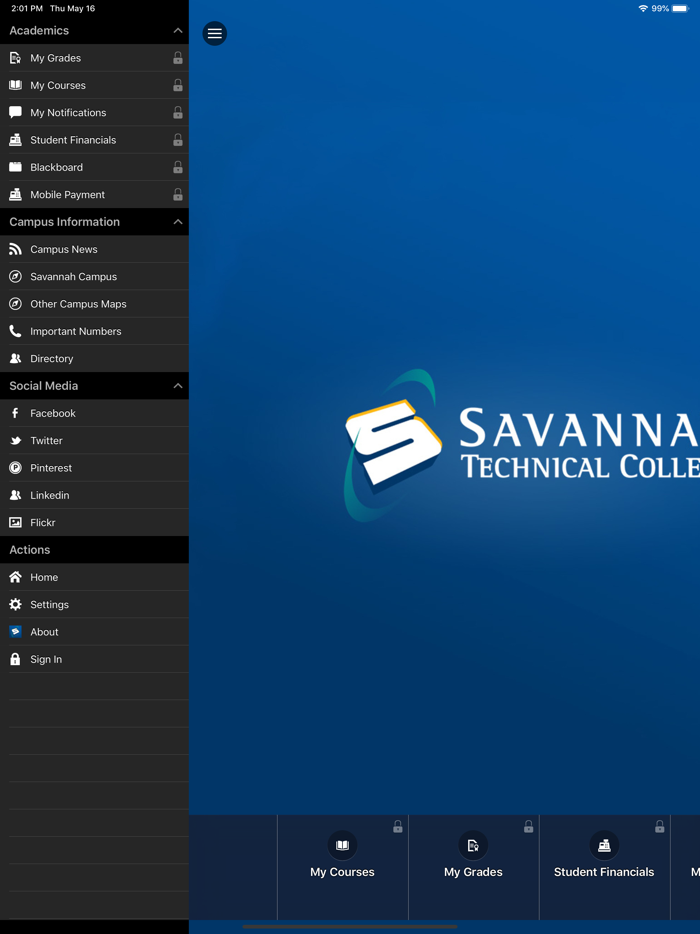Tap the Student Financials bottom tile icon
This screenshot has height=934, width=700.
pos(604,845)
